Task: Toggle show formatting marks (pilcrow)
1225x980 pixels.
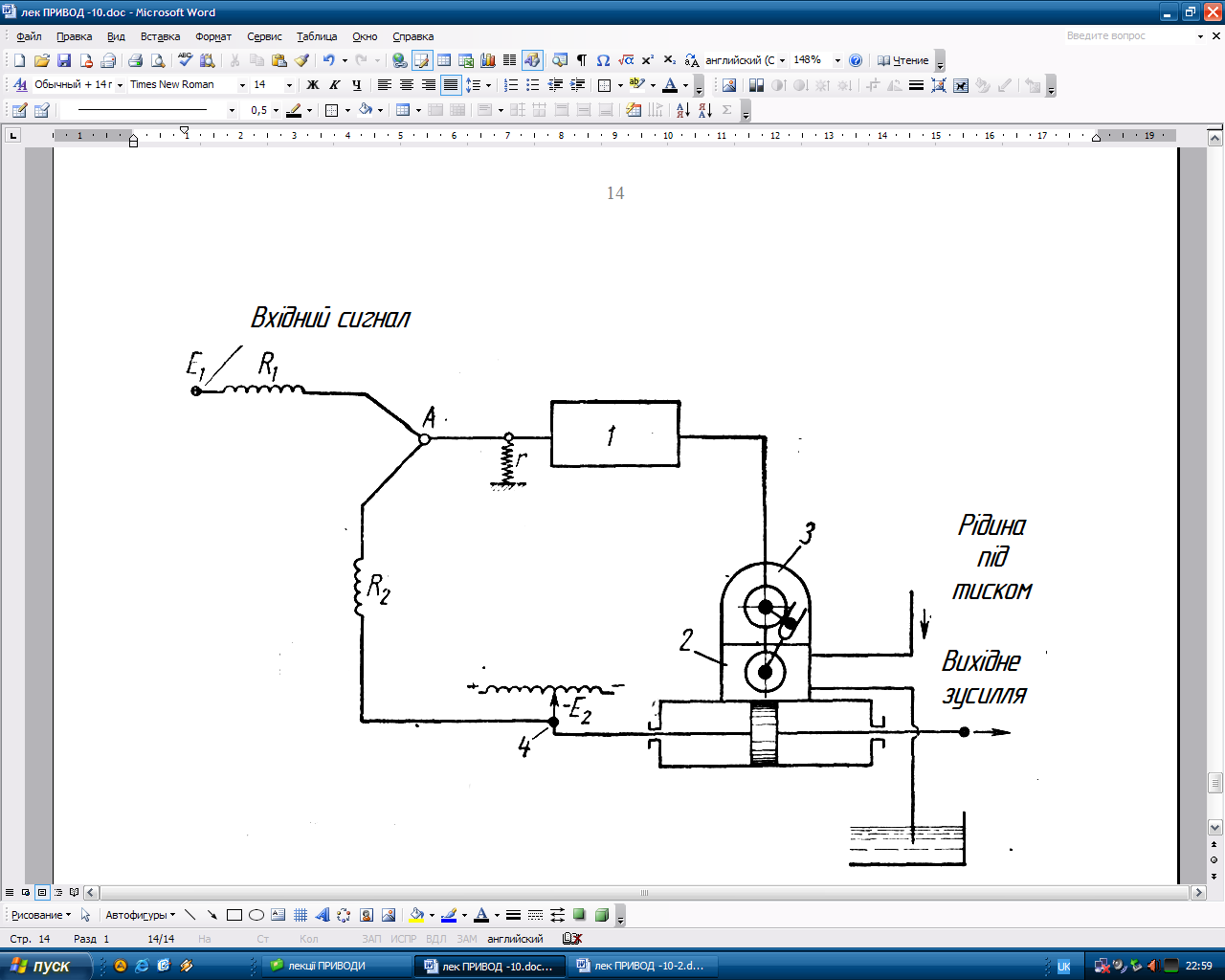Action: click(x=581, y=60)
